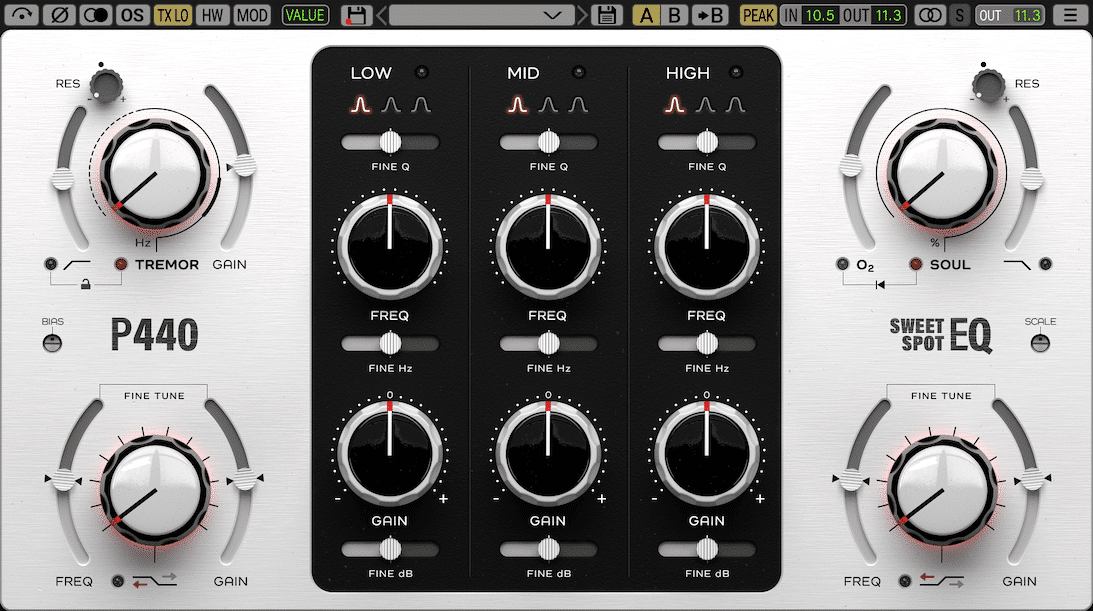Click the OS oversampling button

[x=131, y=15]
